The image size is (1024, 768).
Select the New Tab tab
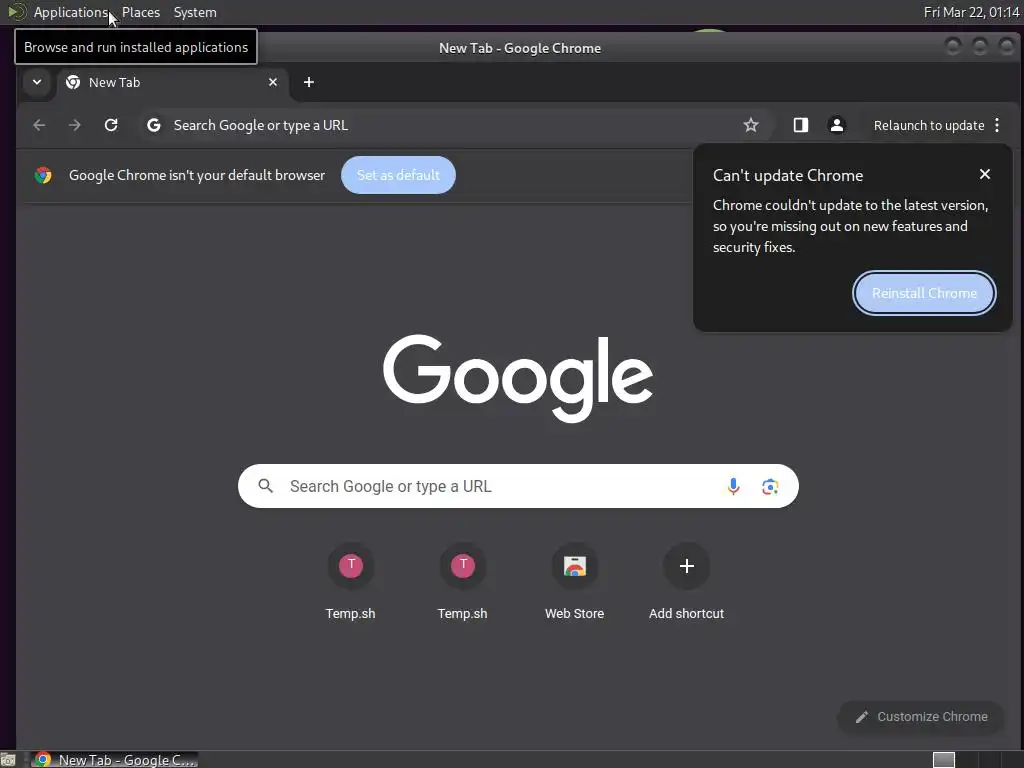tap(172, 83)
